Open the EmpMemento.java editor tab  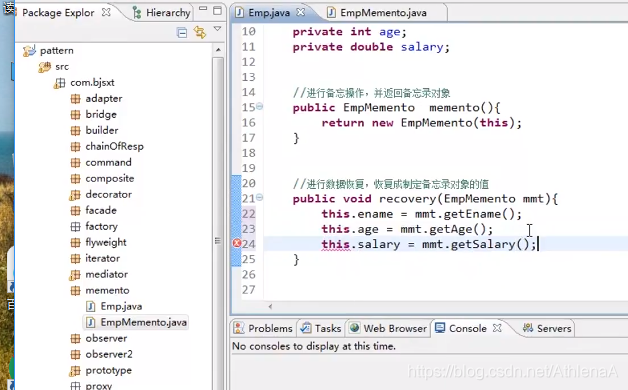(383, 13)
